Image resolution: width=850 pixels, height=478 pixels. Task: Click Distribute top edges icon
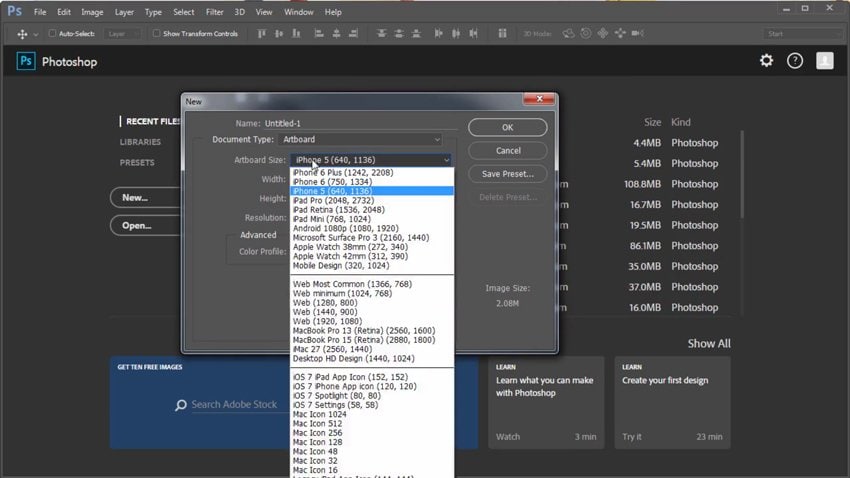(x=382, y=34)
